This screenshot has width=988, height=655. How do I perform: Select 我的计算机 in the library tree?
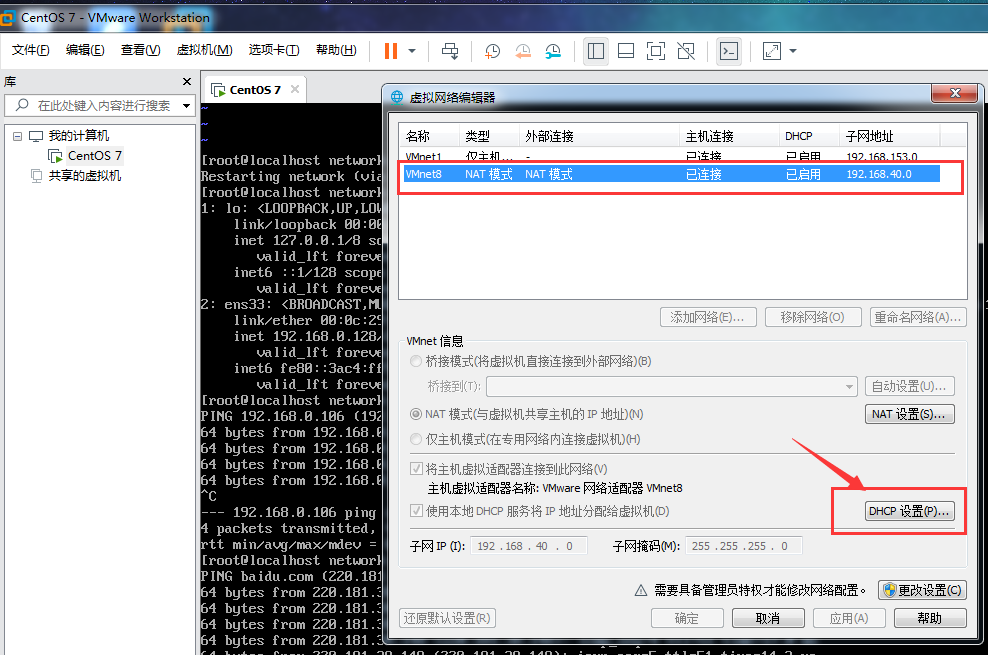(x=79, y=136)
